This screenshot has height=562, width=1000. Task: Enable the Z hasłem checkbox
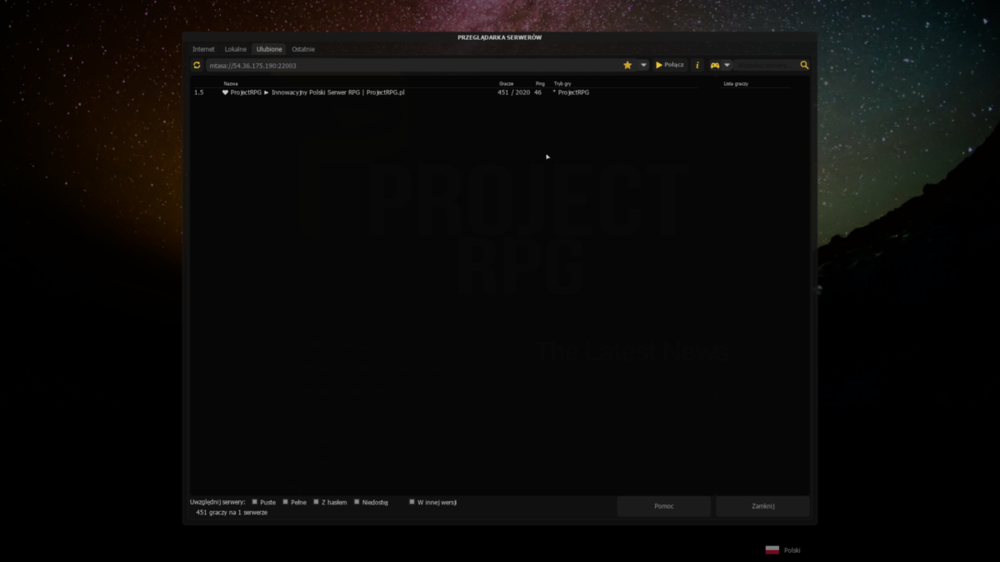316,502
